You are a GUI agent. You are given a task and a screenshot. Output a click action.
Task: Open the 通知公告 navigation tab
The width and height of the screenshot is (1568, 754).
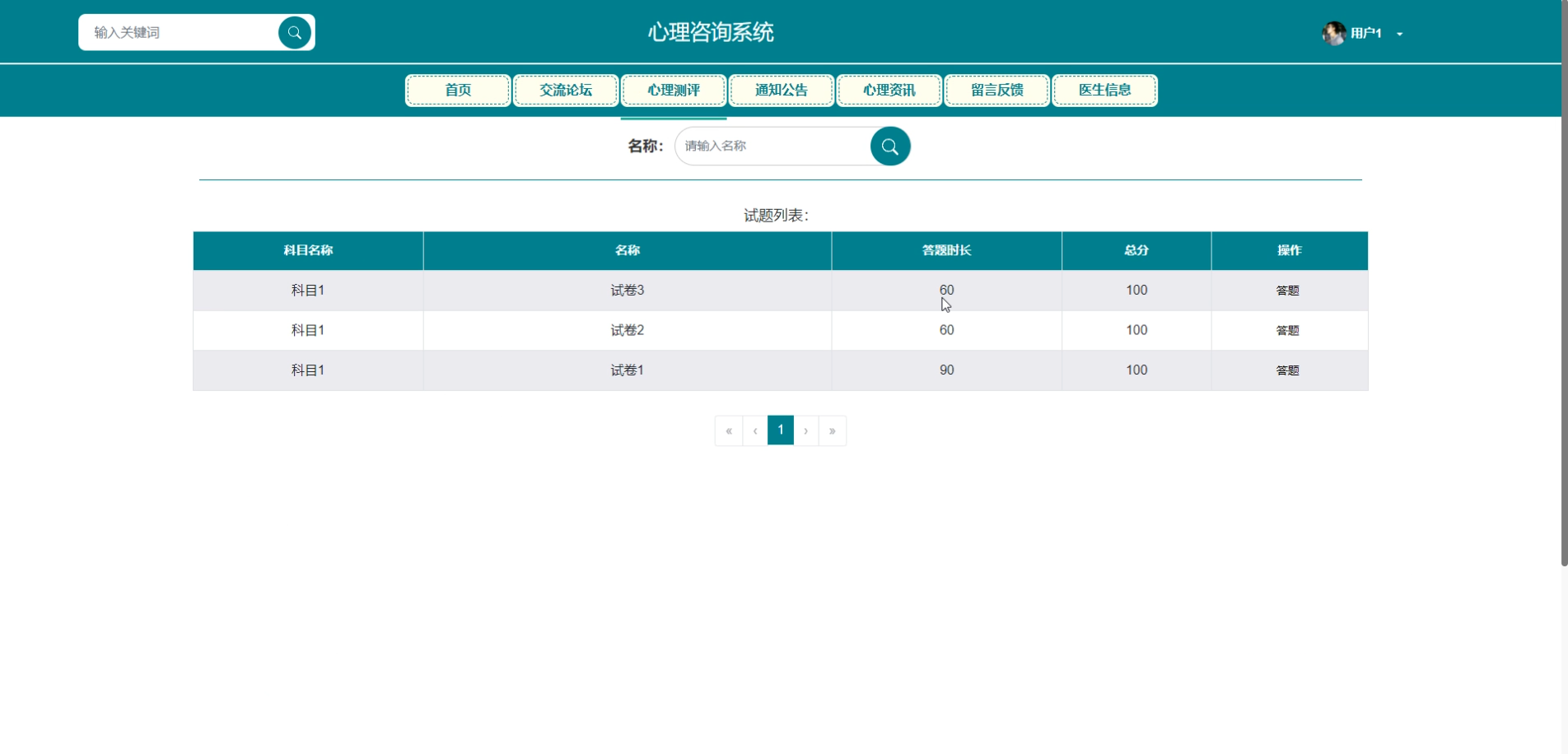click(782, 90)
